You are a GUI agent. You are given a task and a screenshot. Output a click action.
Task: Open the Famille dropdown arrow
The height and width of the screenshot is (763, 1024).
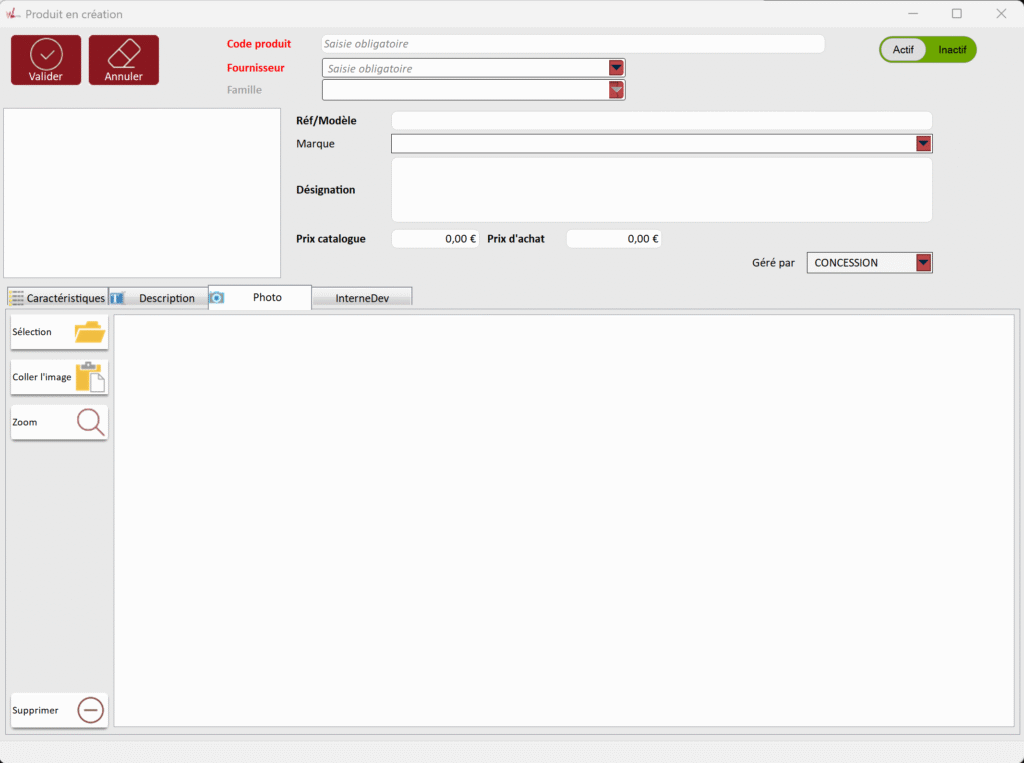(617, 90)
